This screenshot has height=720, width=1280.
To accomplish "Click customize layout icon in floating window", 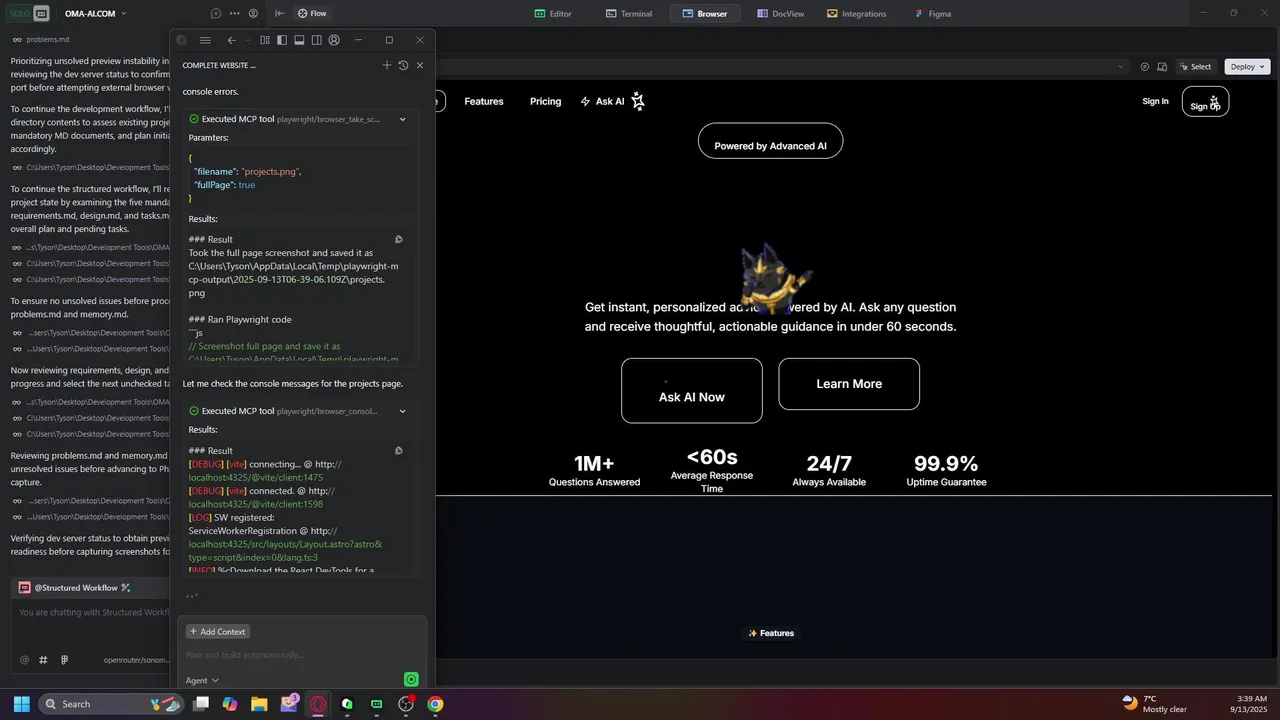I will point(265,40).
